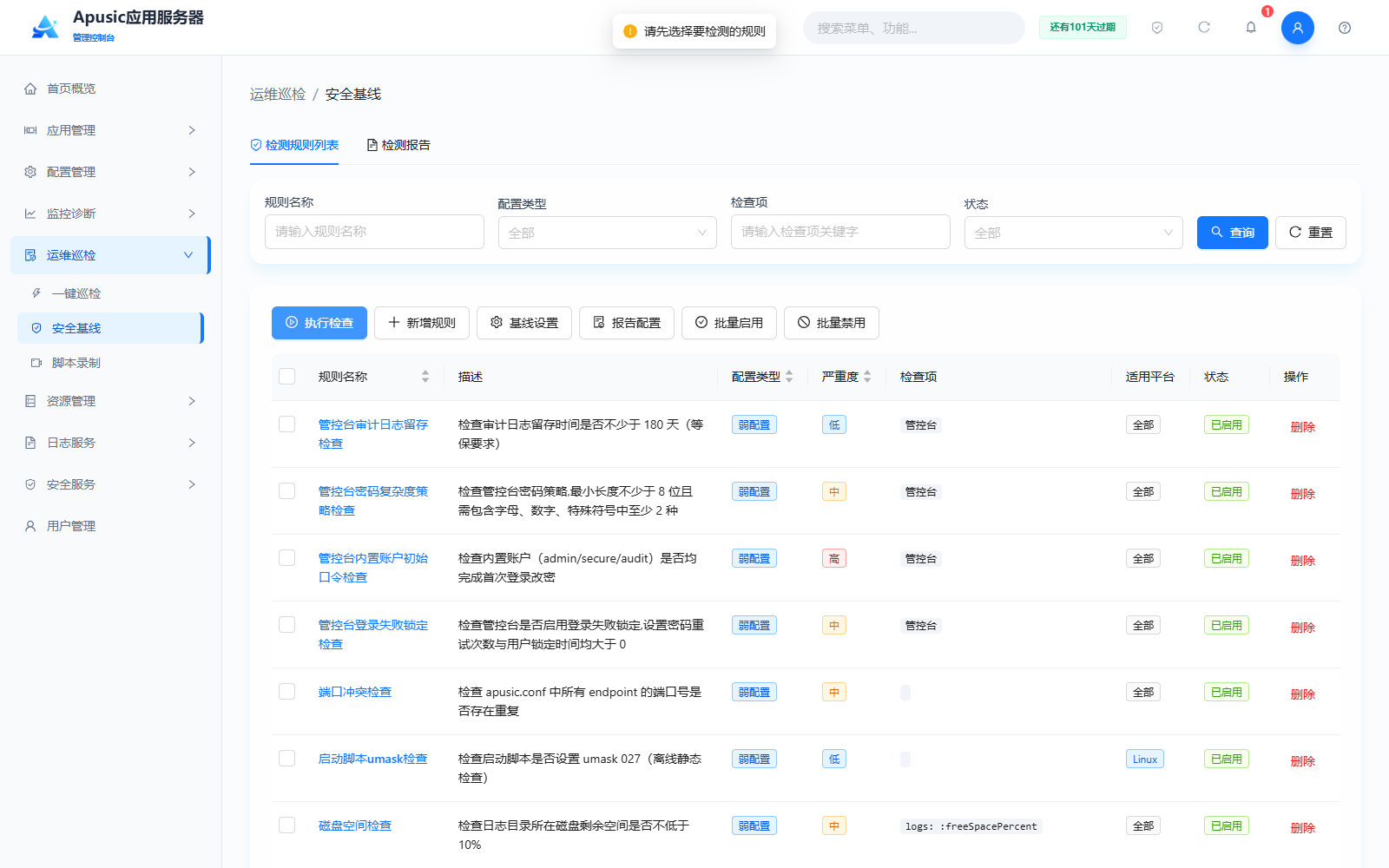Check the 管控台内置账户初始口令检查 row
Screen dimensions: 1389x868
click(287, 558)
